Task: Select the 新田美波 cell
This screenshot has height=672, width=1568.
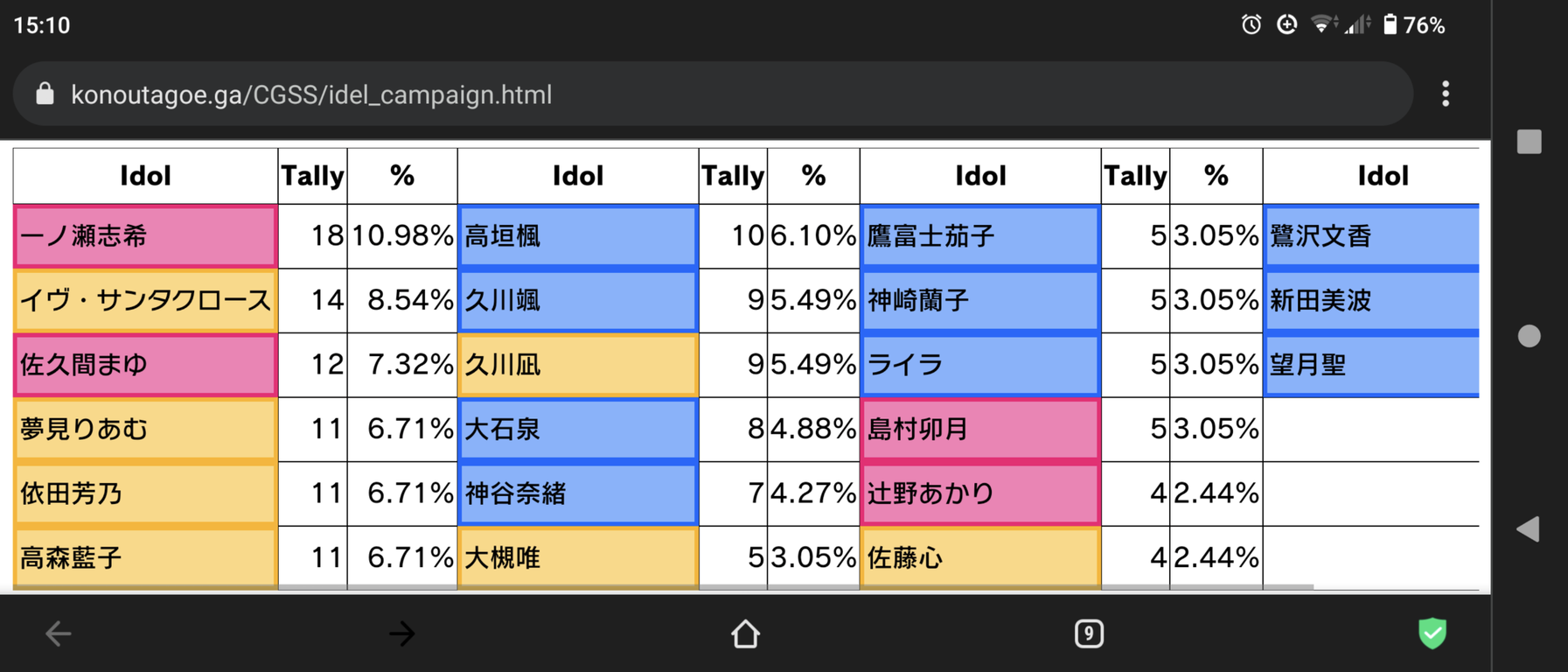Action: [x=1371, y=300]
